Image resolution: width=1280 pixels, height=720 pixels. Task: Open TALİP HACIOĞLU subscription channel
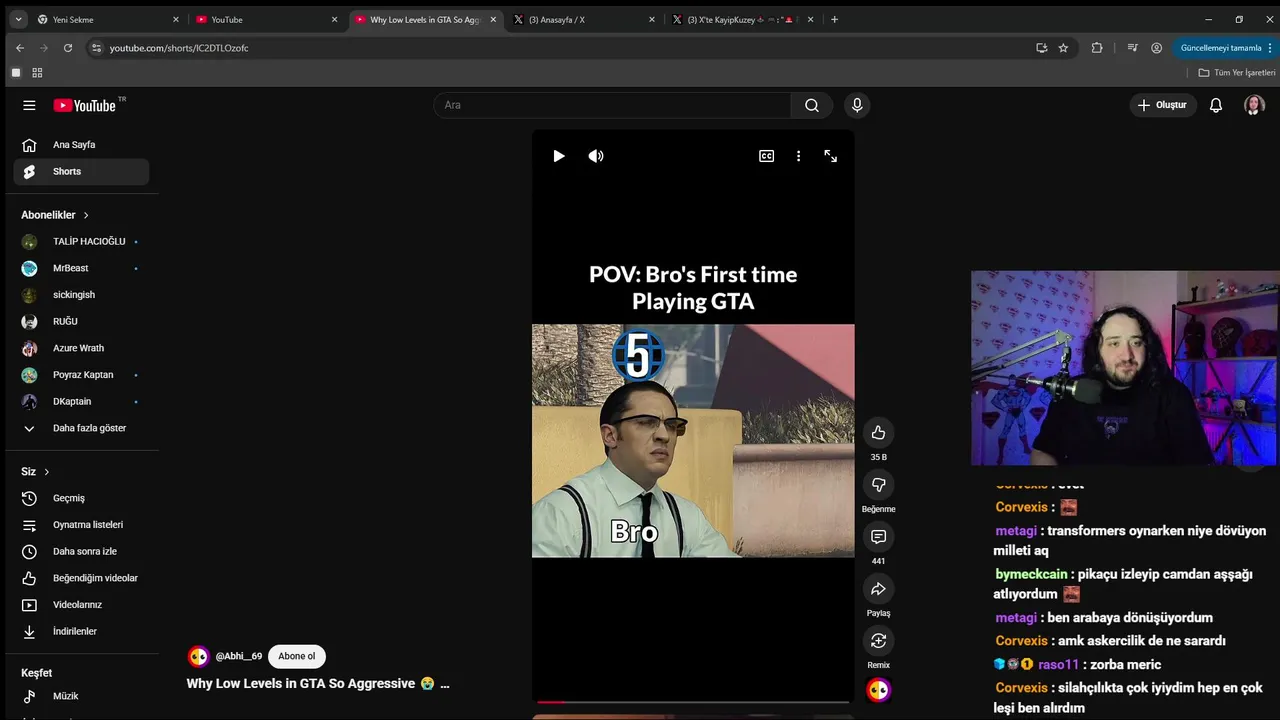click(82, 242)
